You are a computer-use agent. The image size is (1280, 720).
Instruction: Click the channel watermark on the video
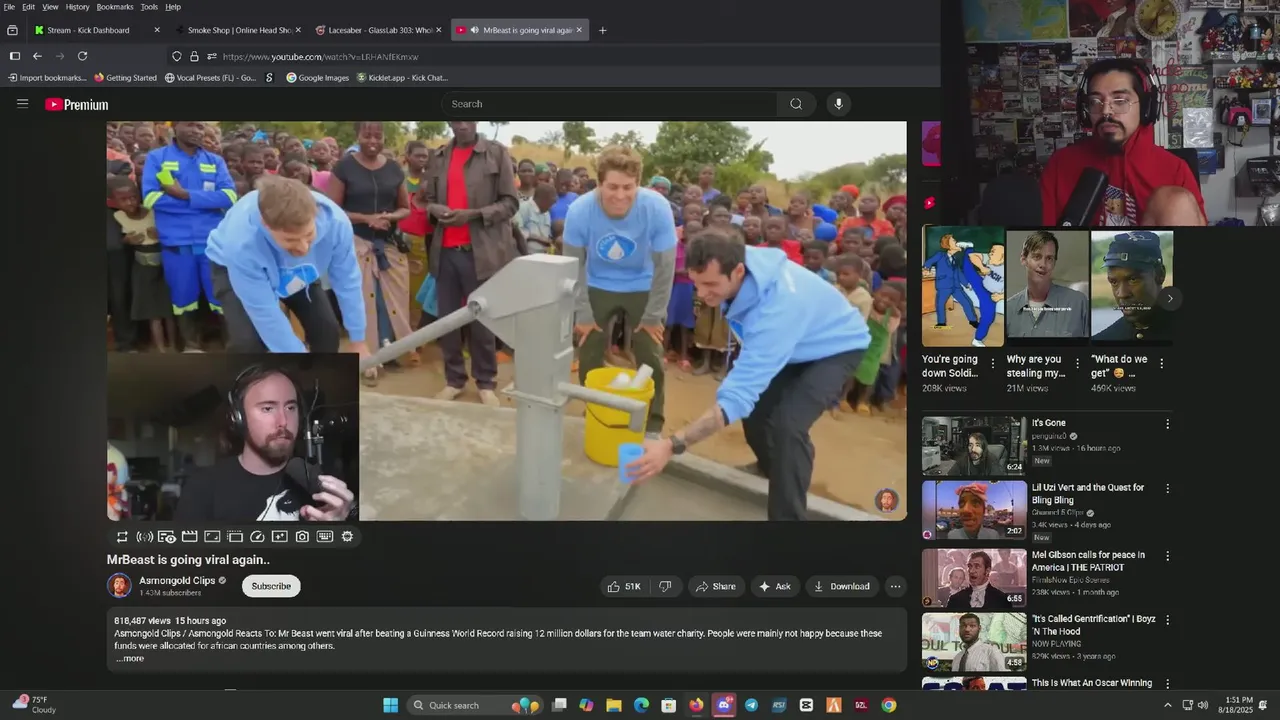point(887,500)
